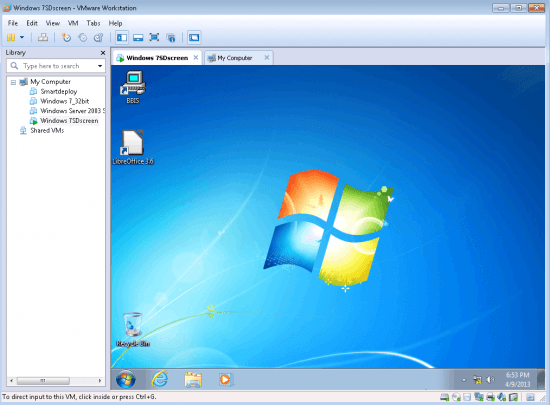The image size is (550, 405).
Task: Click the library horizontal scrollbar thumb
Action: 43,380
